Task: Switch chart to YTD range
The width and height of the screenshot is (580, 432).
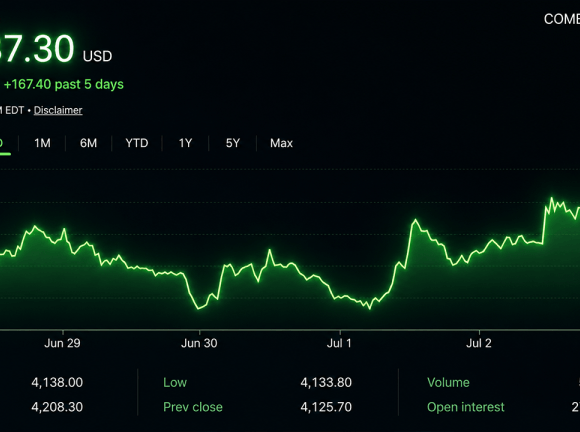Action: pyautogui.click(x=137, y=143)
